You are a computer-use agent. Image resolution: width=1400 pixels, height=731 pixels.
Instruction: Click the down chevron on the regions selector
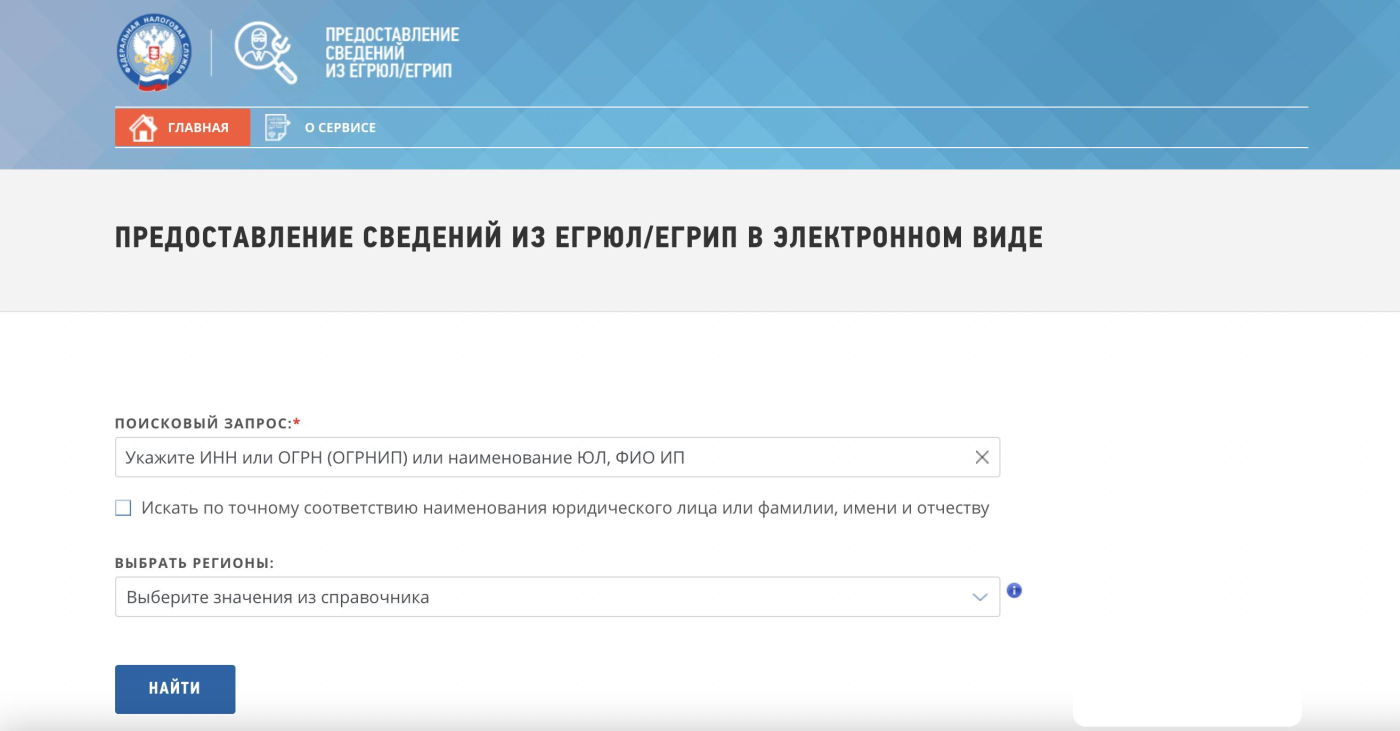(978, 597)
